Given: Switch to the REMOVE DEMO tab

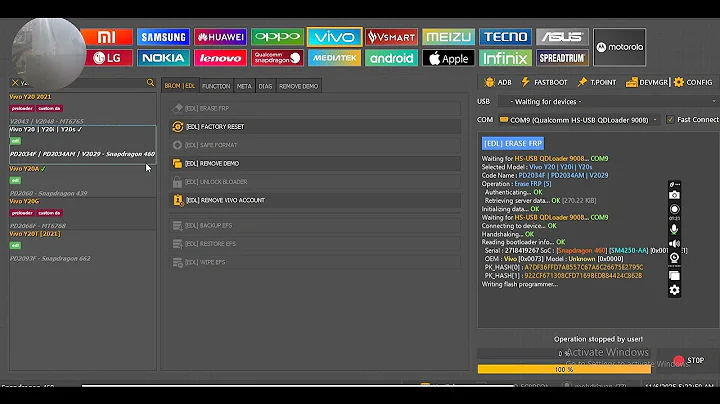Looking at the screenshot, I should [x=298, y=86].
